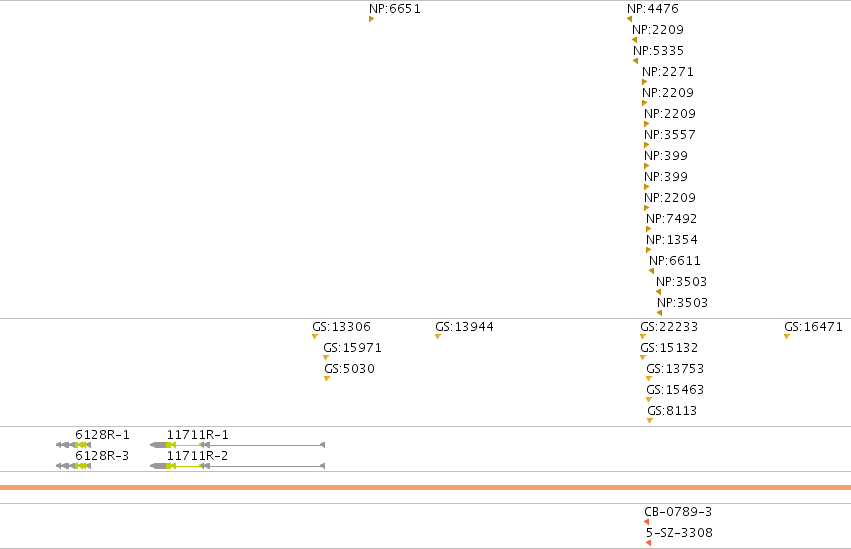Open the NP:1354 feature
This screenshot has width=851, height=549.
[671, 240]
